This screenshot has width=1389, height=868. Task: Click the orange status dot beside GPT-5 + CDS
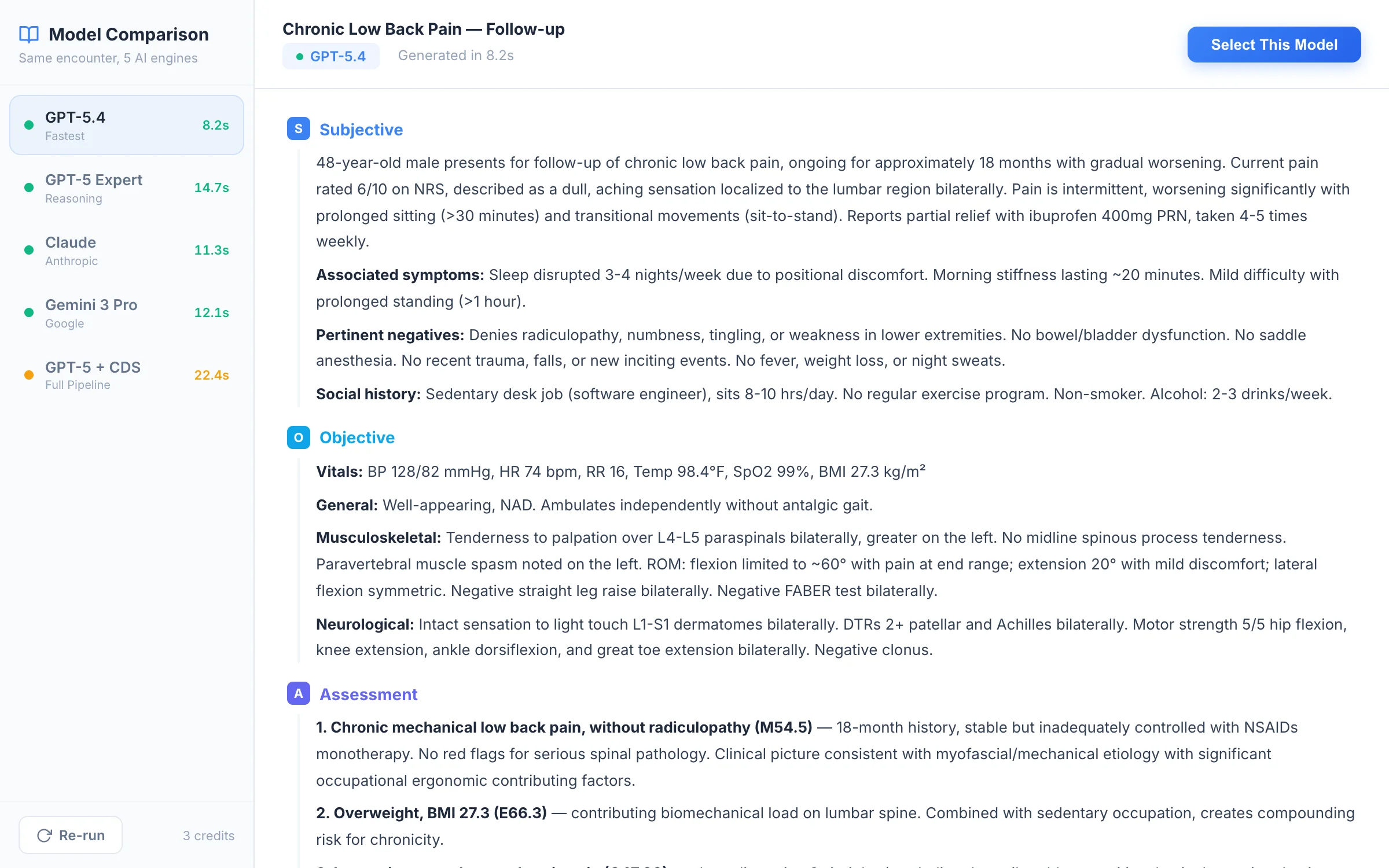point(29,375)
